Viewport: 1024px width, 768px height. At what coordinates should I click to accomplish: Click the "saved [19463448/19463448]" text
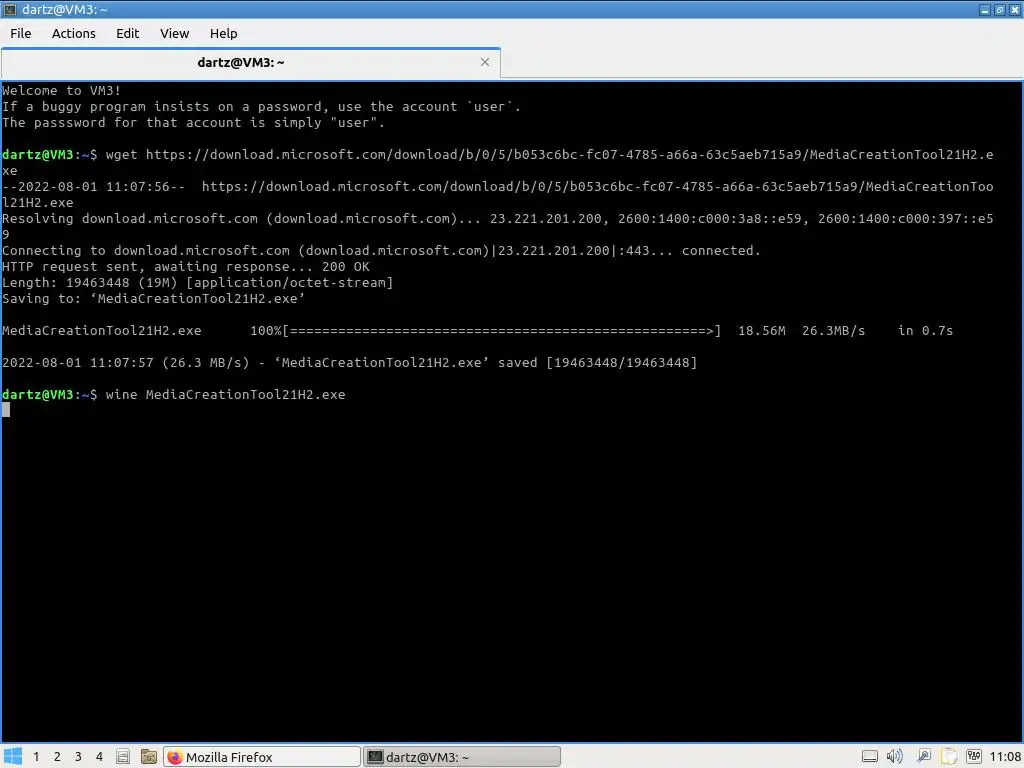598,362
